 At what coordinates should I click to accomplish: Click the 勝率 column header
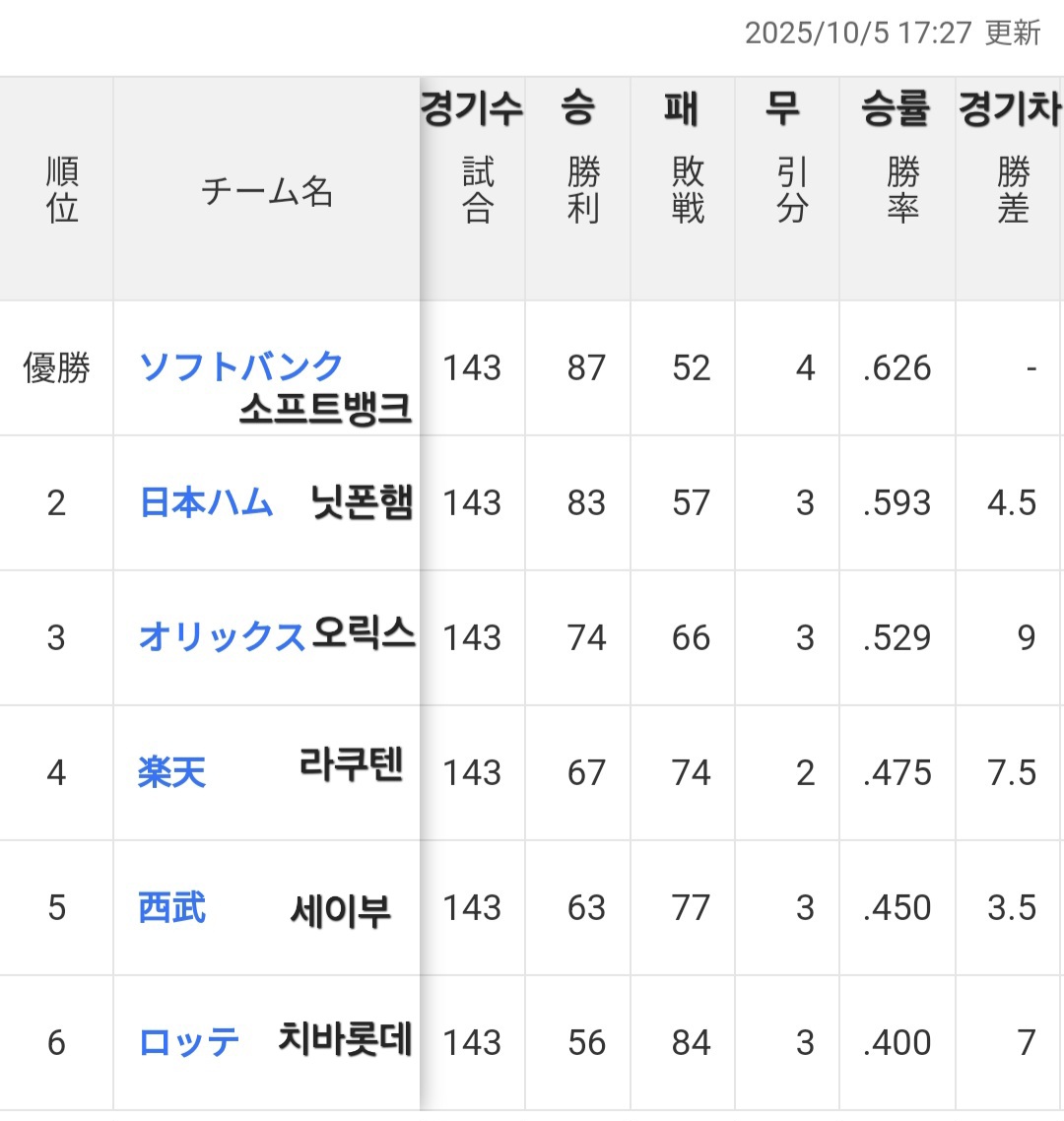[x=903, y=190]
